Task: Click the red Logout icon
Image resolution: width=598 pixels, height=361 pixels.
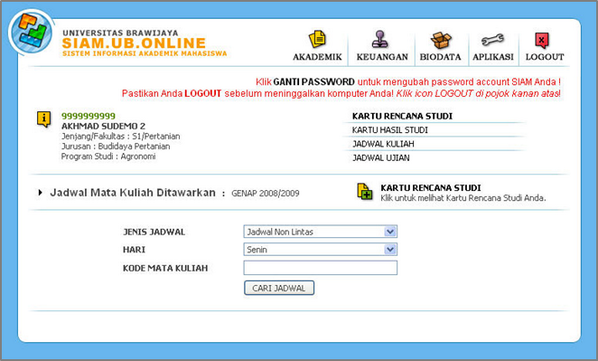Action: (542, 40)
